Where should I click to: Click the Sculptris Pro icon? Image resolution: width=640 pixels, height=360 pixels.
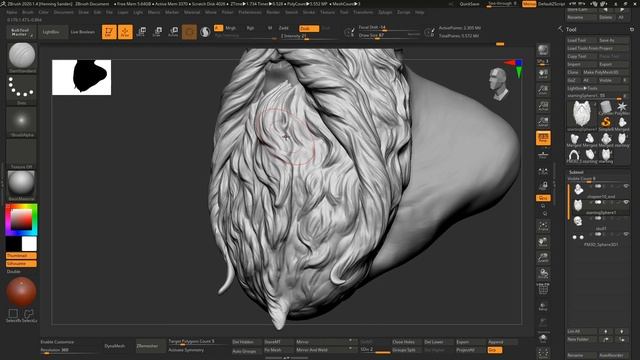(205, 32)
